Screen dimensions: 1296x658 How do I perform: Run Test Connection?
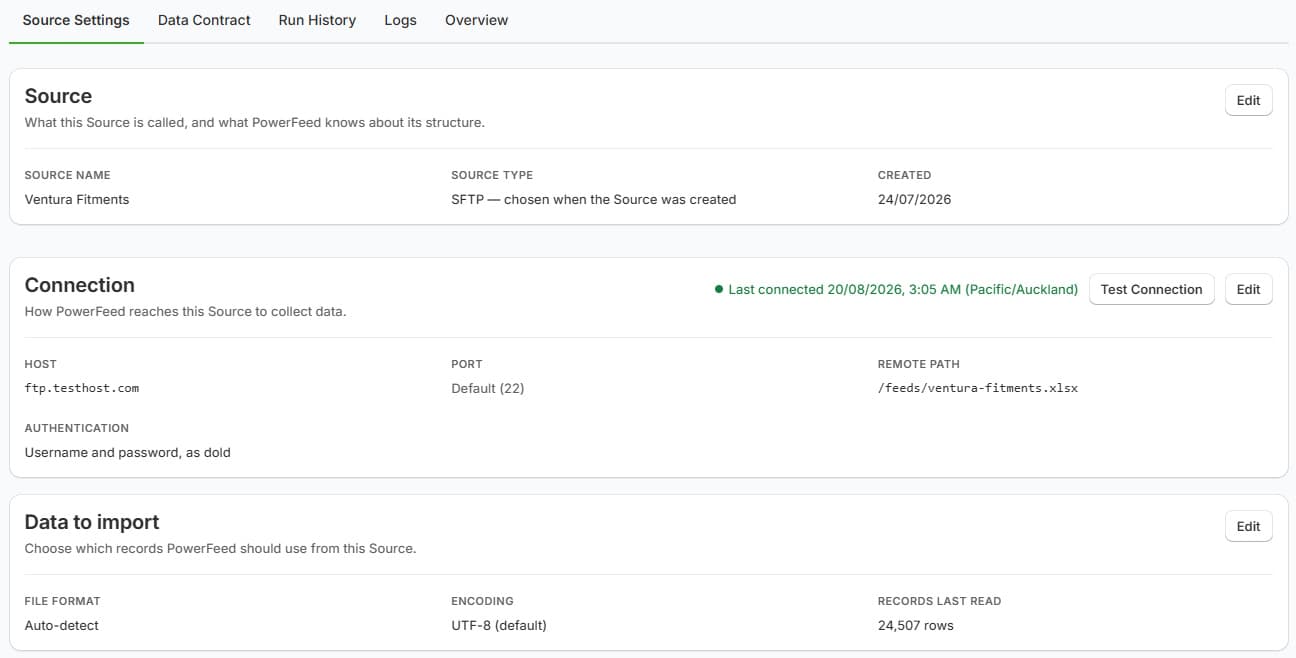point(1151,289)
